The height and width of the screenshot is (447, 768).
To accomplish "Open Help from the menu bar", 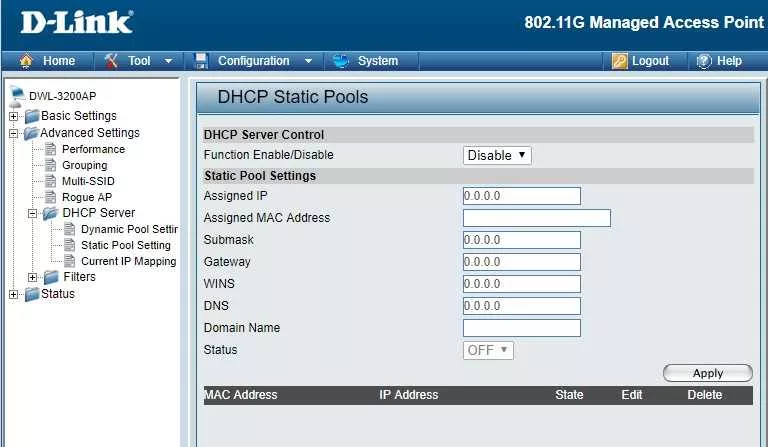I will [x=729, y=61].
